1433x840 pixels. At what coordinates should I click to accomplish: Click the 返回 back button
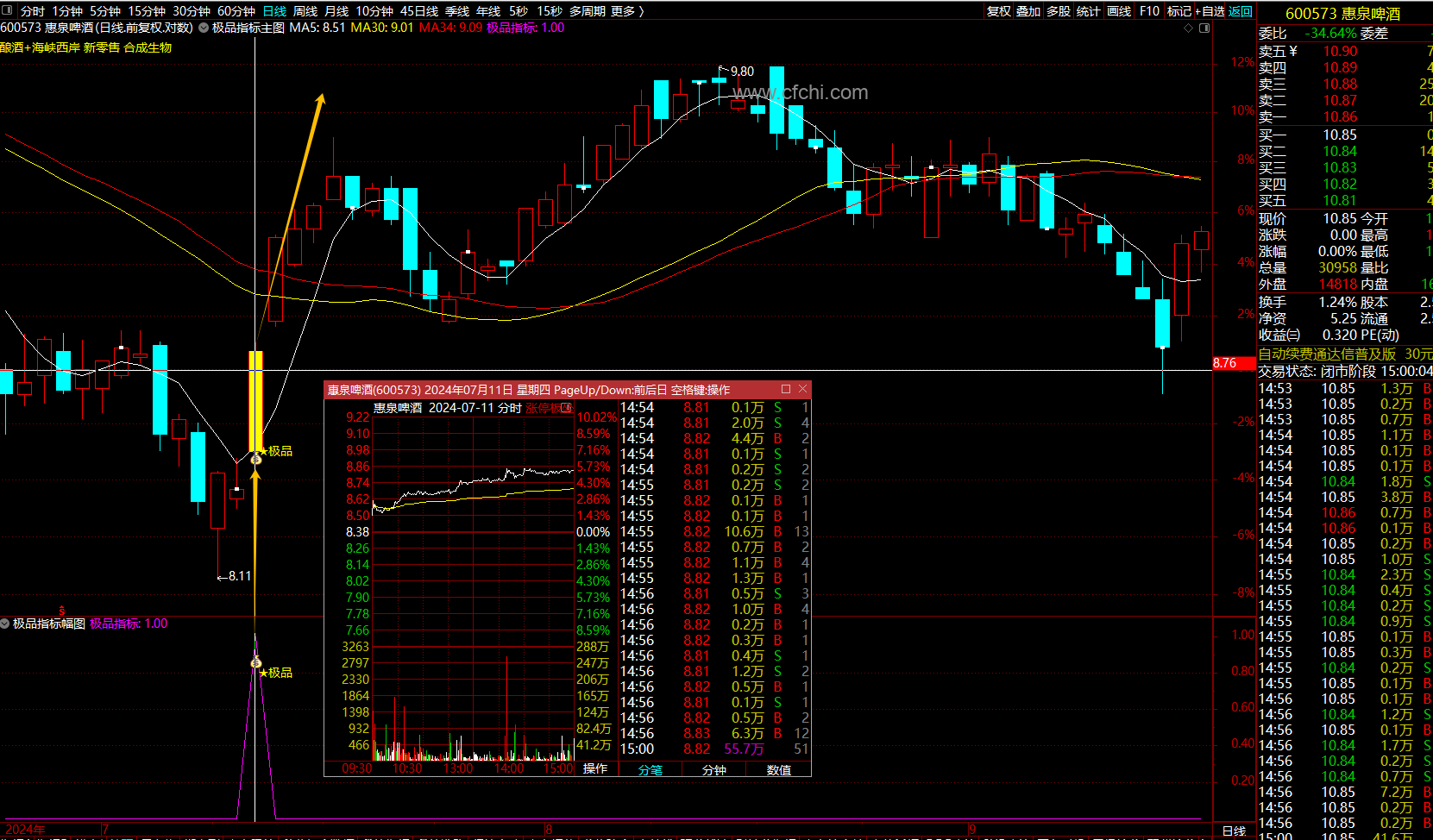point(1241,11)
